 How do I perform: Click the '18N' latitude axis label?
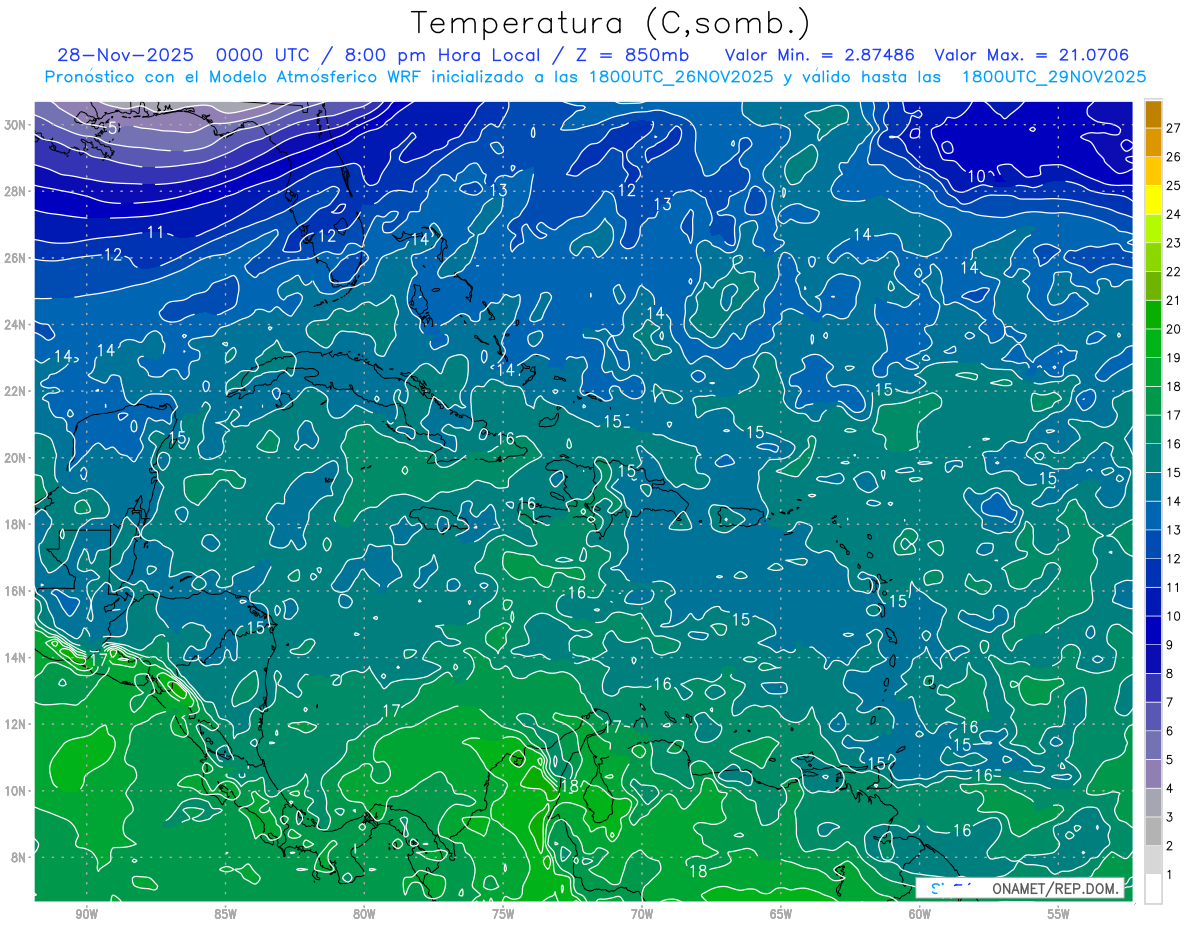tap(16, 524)
